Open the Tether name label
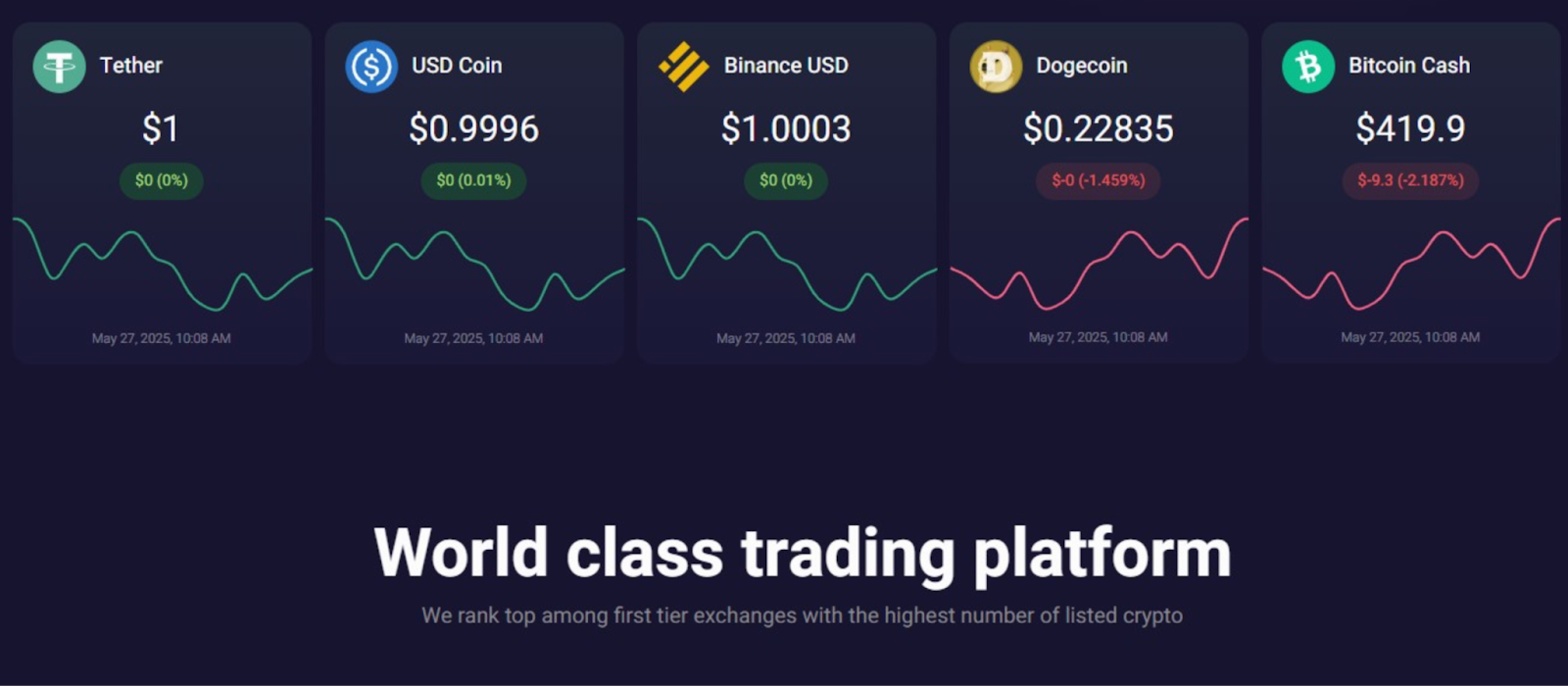This screenshot has width=1568, height=686. 131,66
